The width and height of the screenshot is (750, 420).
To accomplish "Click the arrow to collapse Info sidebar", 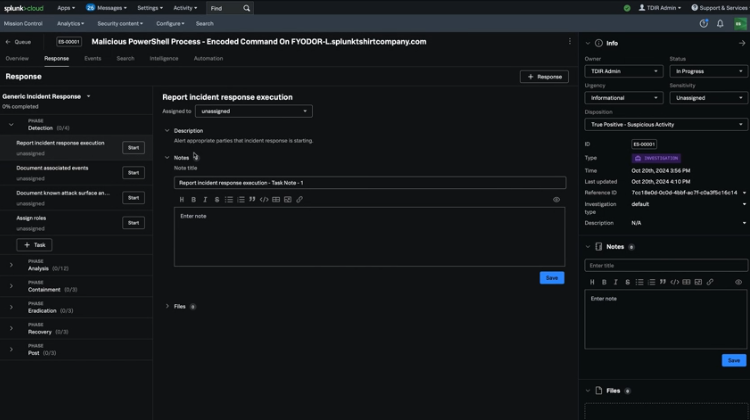I will tap(742, 43).
